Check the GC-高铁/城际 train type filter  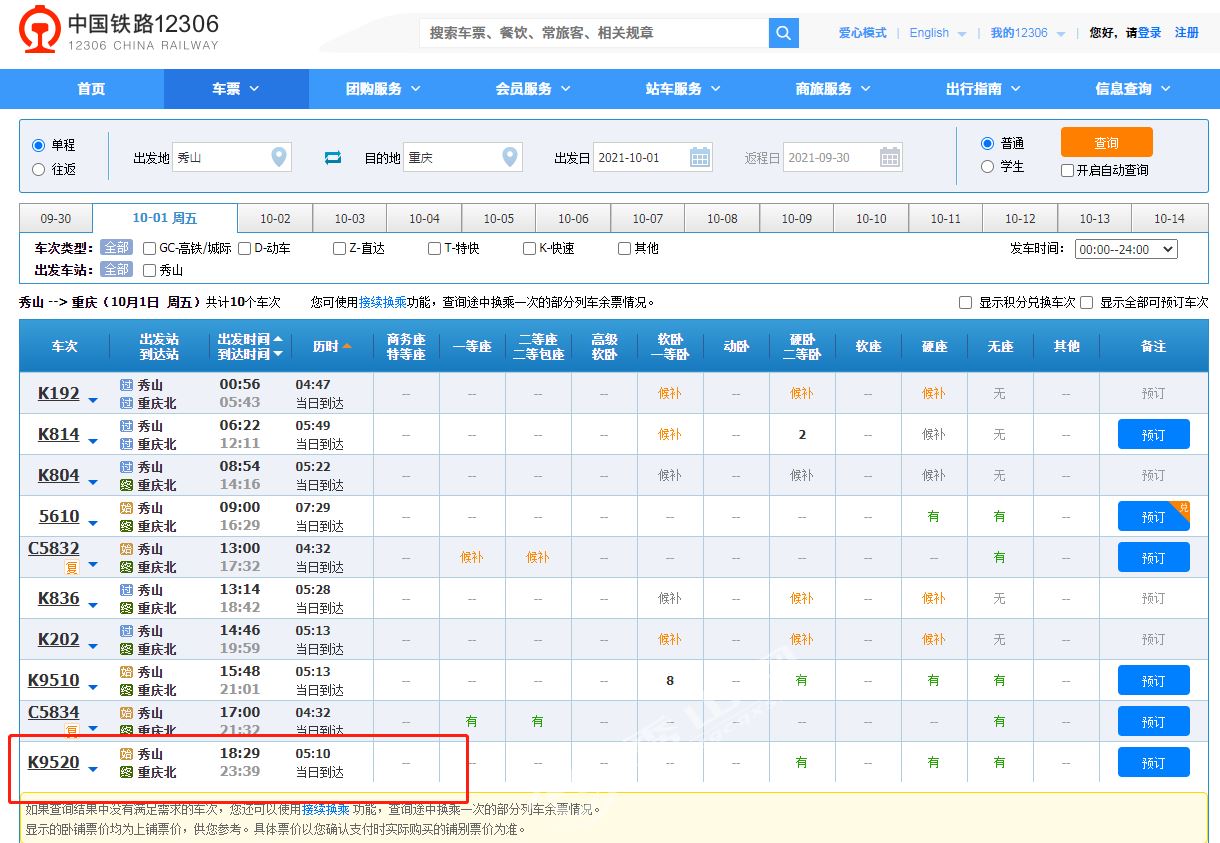(150, 248)
